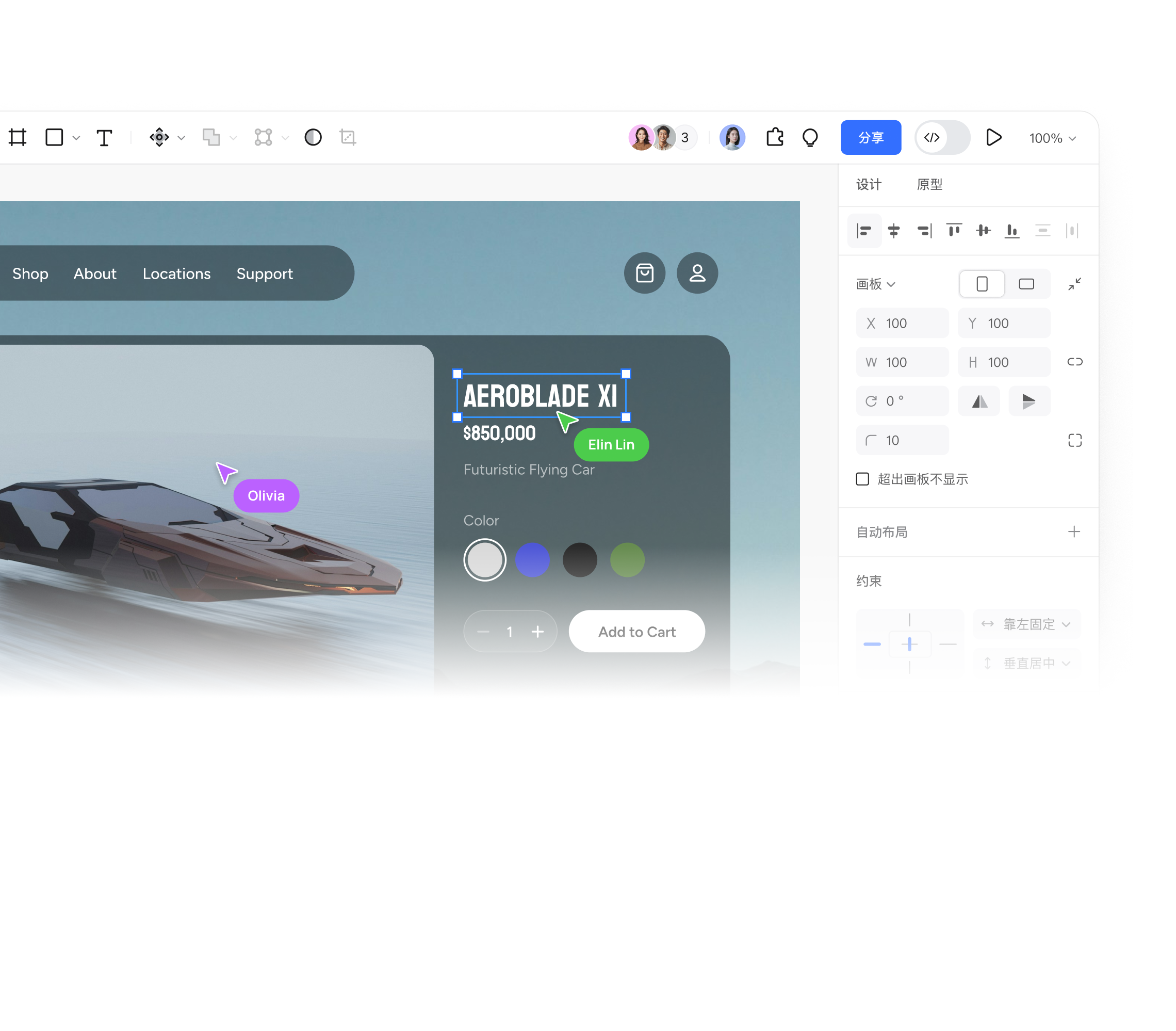1176x1031 pixels.
Task: Click the blue 分享 button
Action: (x=870, y=137)
